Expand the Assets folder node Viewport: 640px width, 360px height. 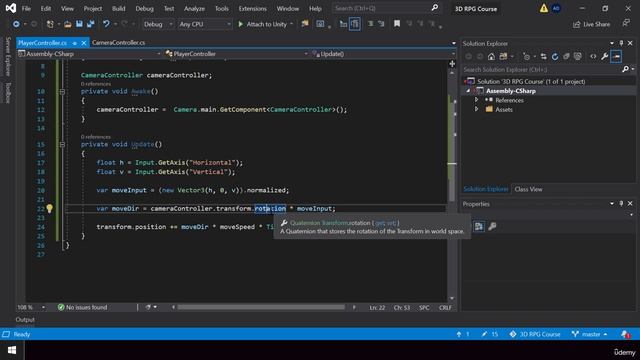coord(476,109)
